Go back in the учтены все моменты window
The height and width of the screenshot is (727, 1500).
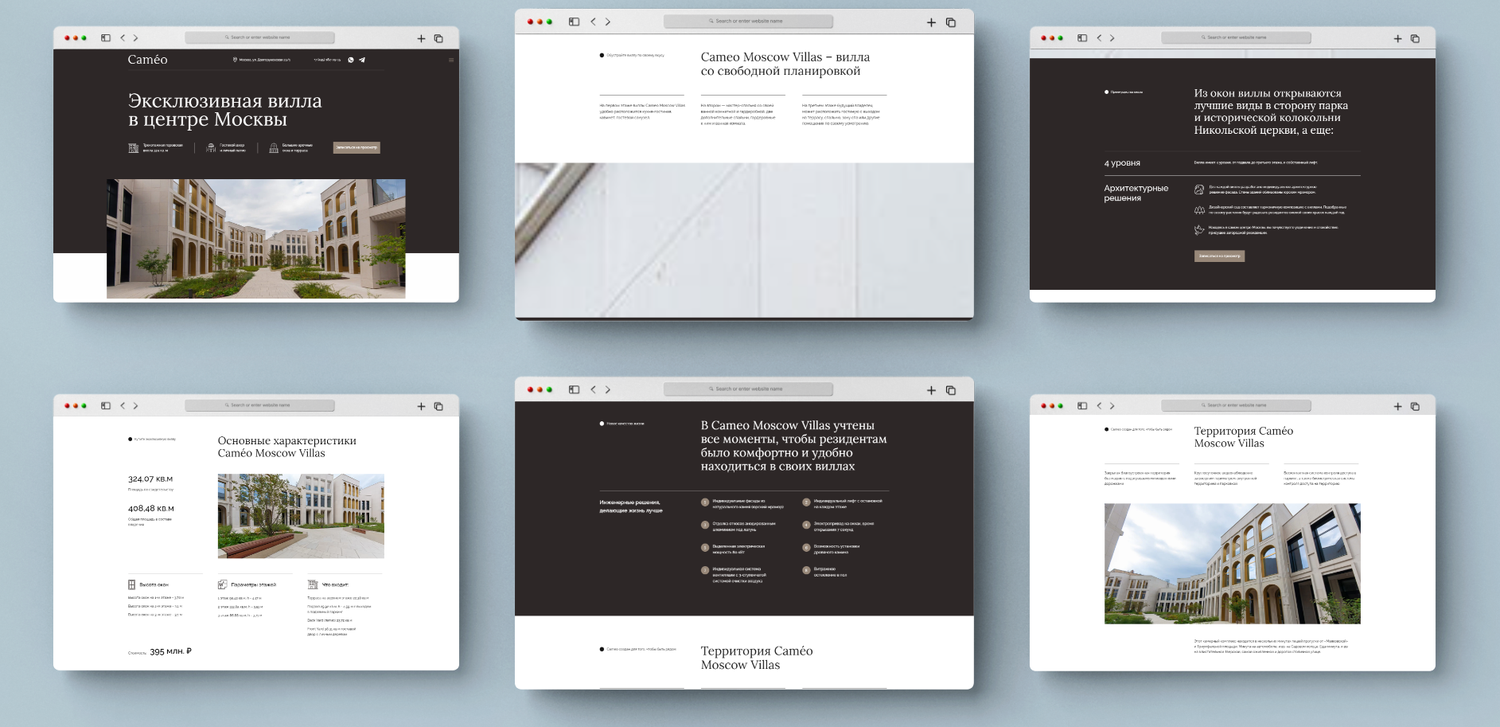pyautogui.click(x=593, y=389)
